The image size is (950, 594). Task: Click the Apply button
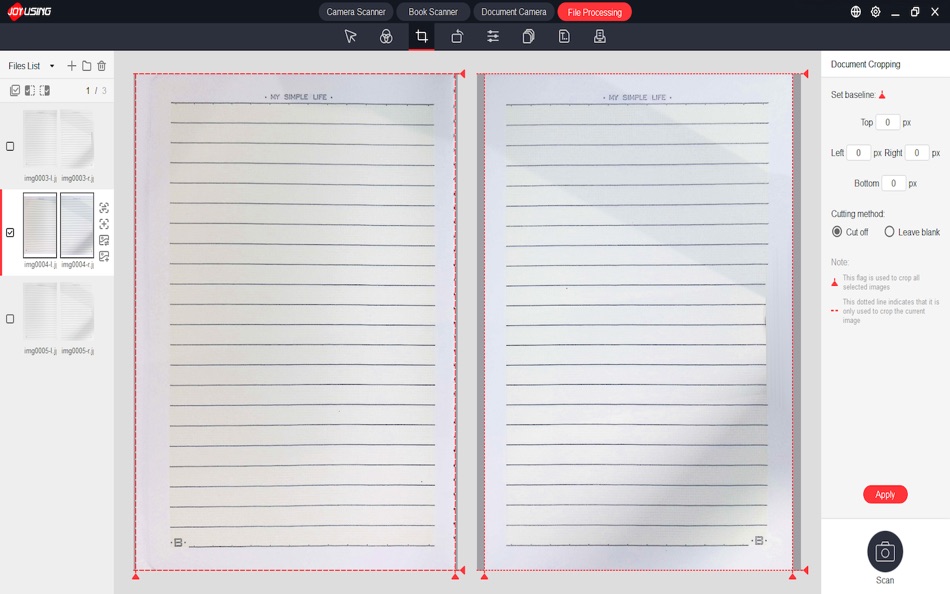[885, 494]
